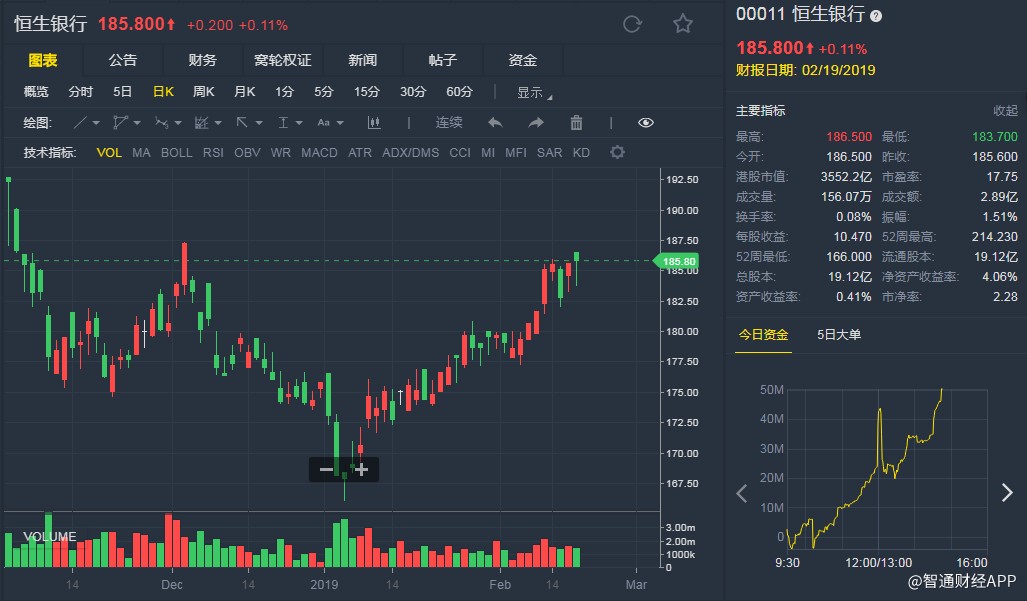Enable the BOLL indicator
The width and height of the screenshot is (1027, 601).
pos(176,153)
